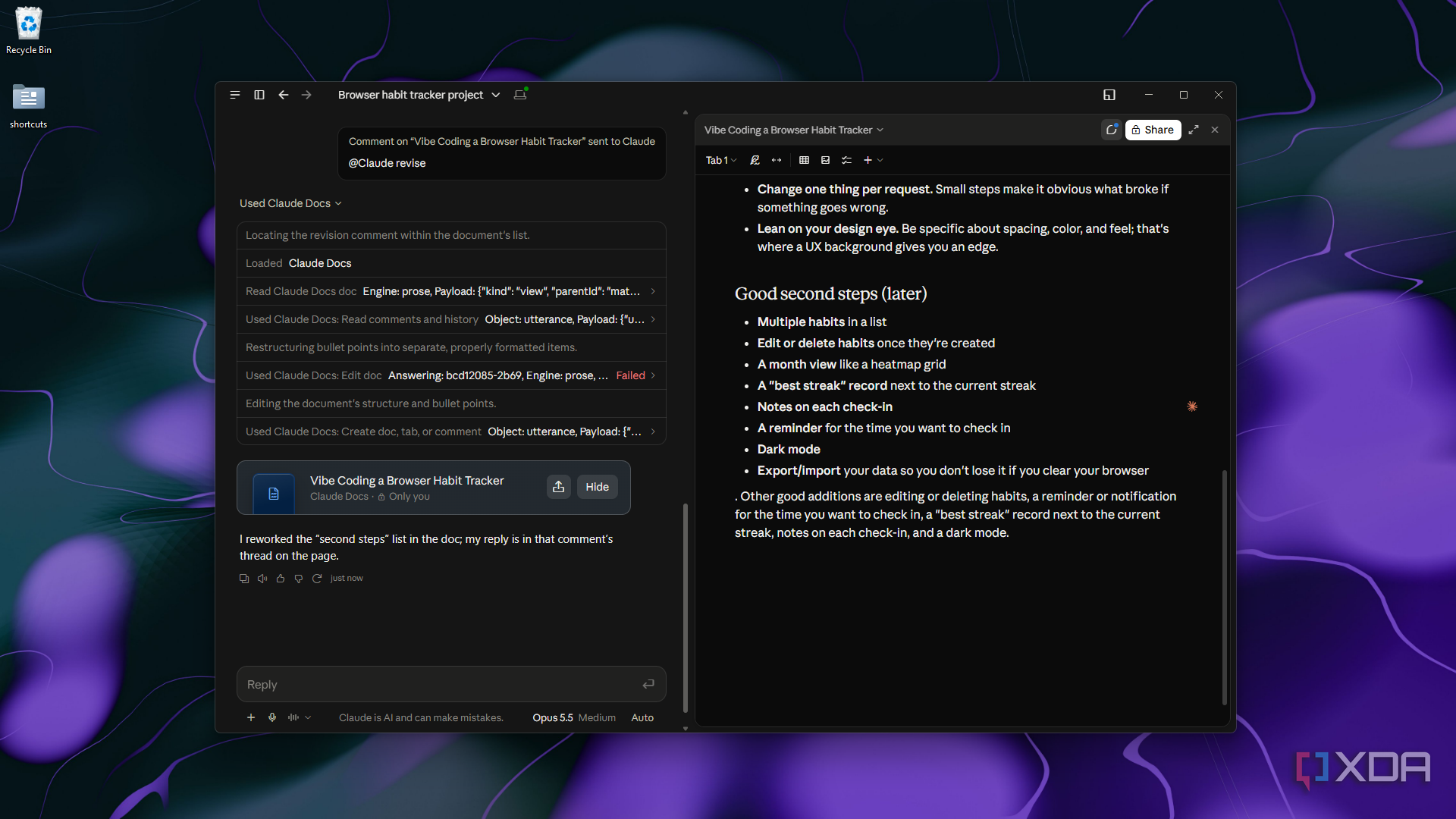This screenshot has height=819, width=1456.
Task: Insert a checklist with the checklist icon
Action: pyautogui.click(x=847, y=160)
